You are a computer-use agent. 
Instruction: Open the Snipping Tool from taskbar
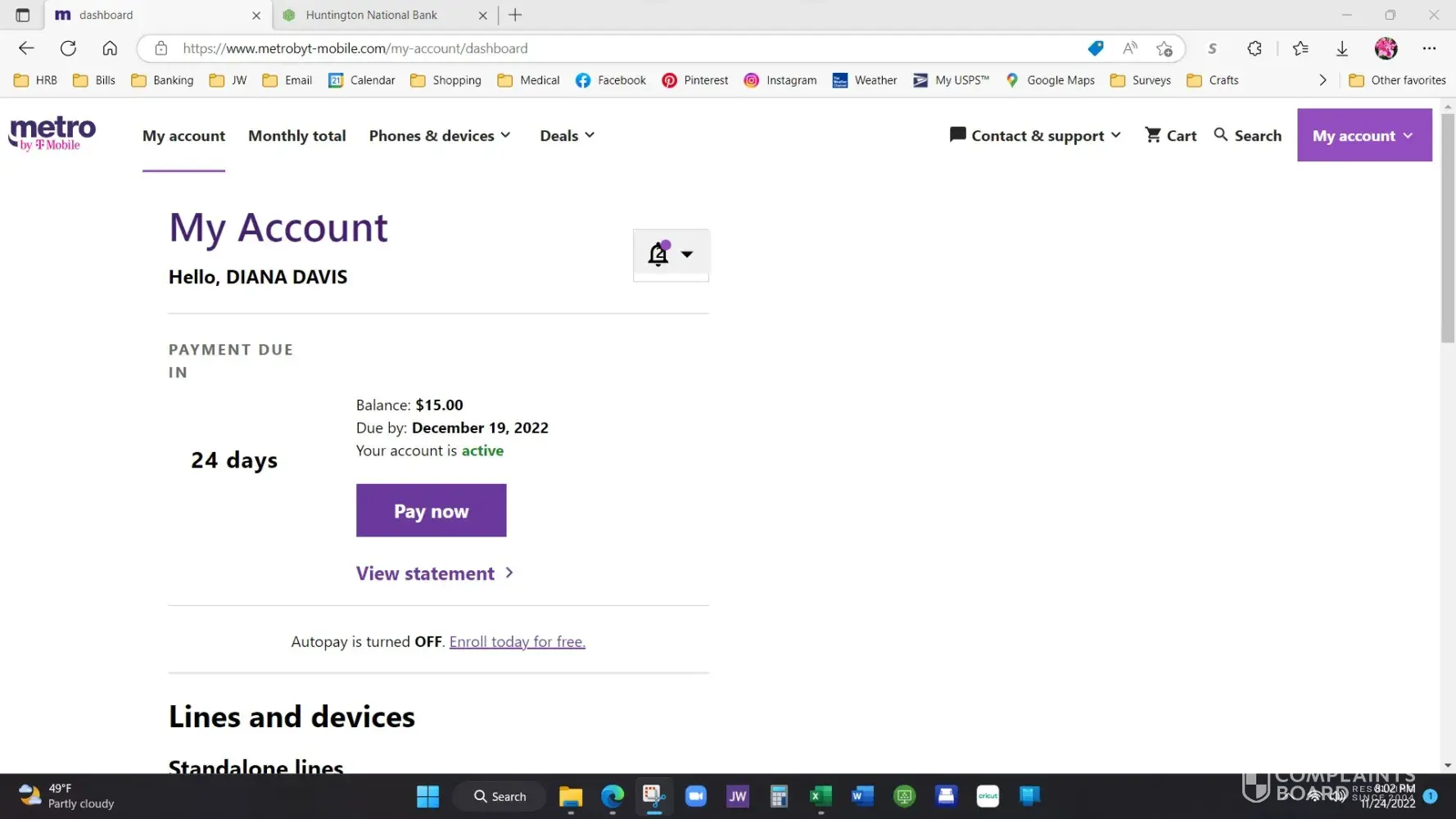click(654, 796)
